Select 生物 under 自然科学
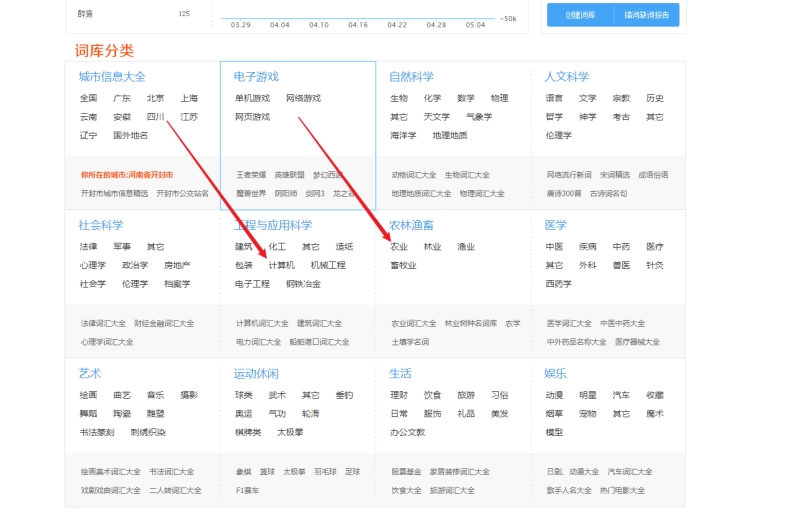 (x=399, y=98)
